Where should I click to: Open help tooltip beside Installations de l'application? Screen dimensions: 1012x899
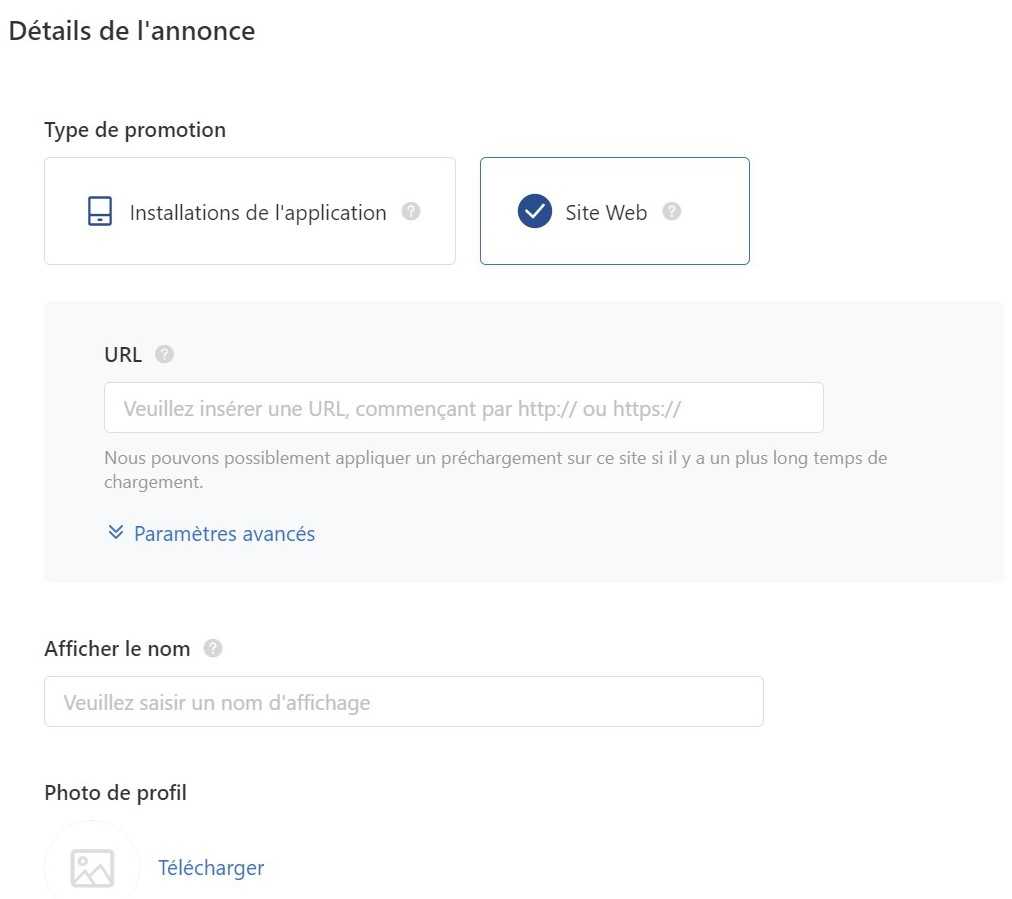pyautogui.click(x=411, y=211)
